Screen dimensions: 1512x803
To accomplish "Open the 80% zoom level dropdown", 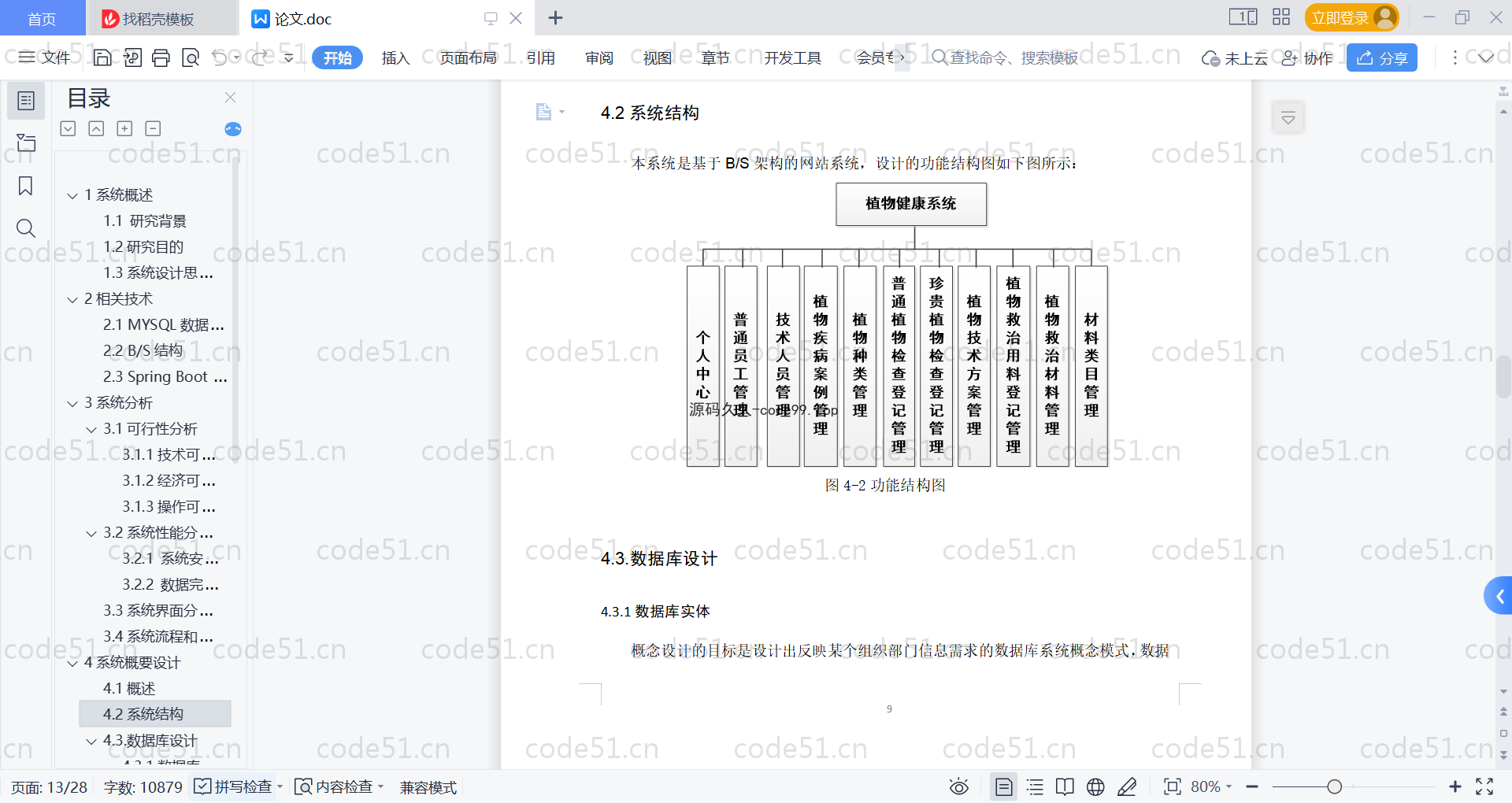I will coord(1211,786).
